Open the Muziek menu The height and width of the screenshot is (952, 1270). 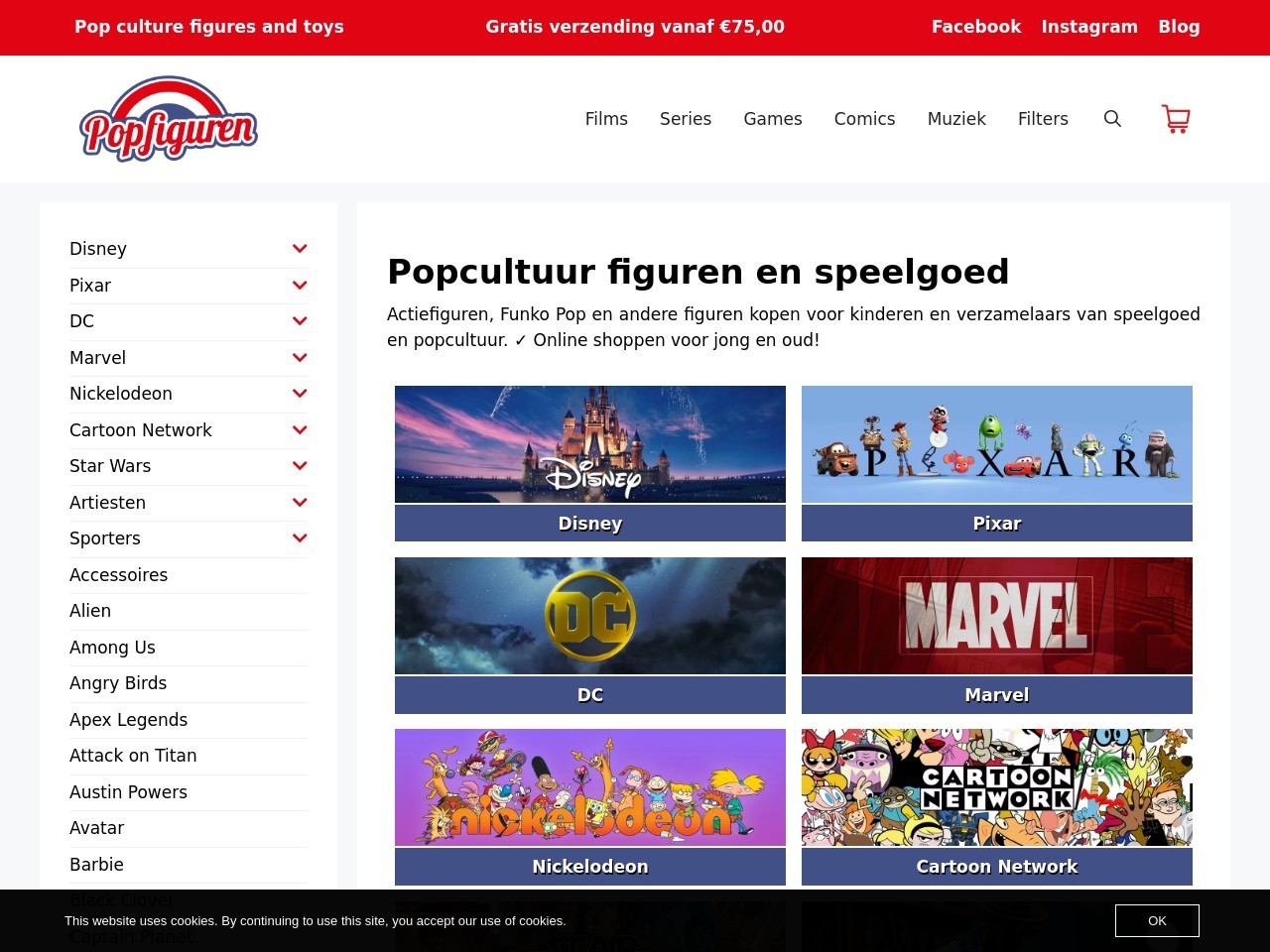point(956,119)
